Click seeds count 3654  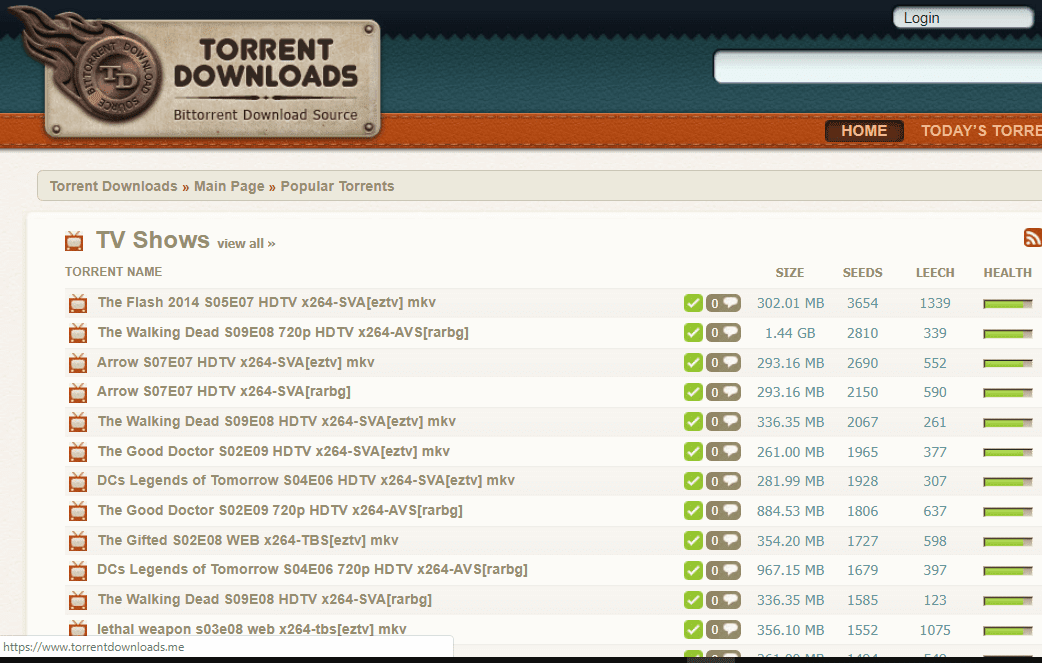click(863, 304)
